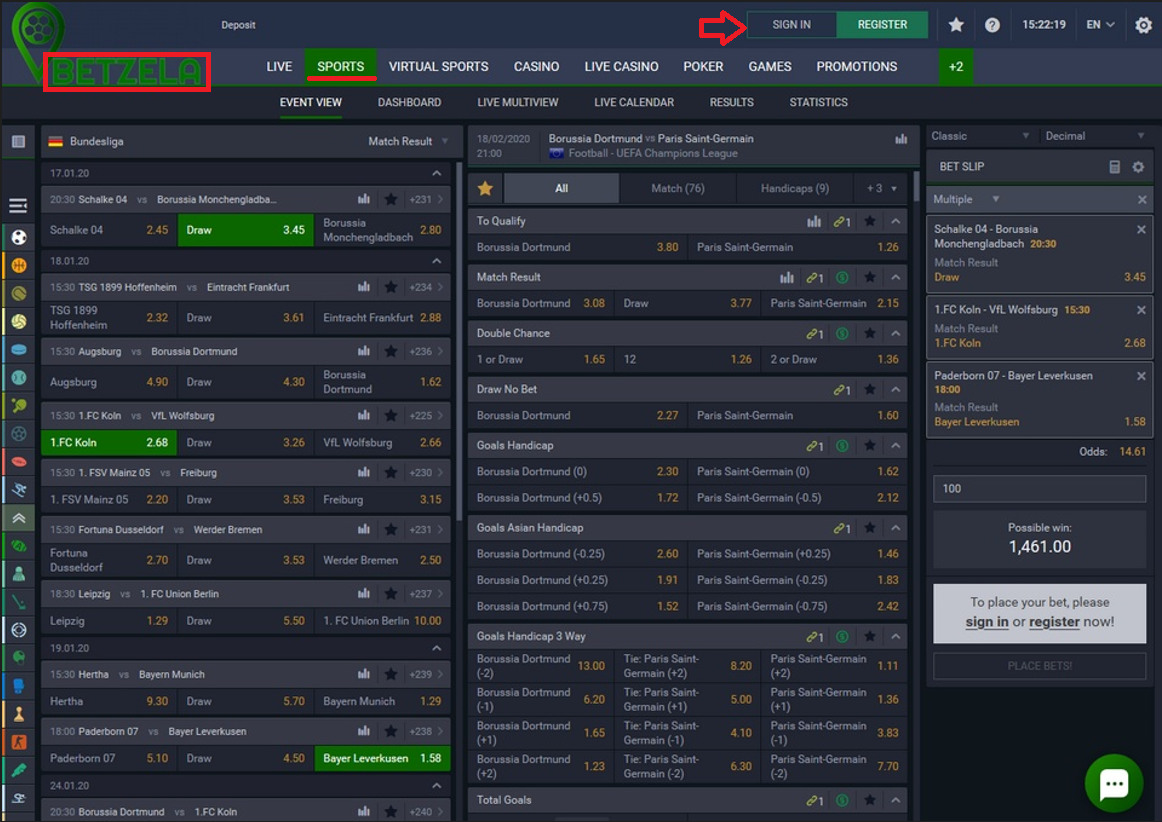The image size is (1162, 822).
Task: Expand +234 markets for Hoffenheim match
Action: pos(427,287)
